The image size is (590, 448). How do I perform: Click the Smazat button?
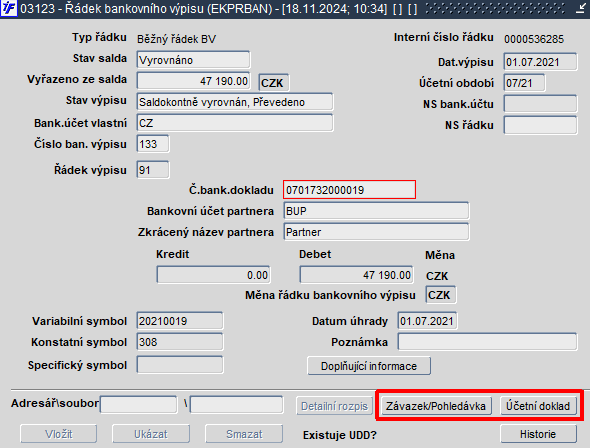point(244,434)
